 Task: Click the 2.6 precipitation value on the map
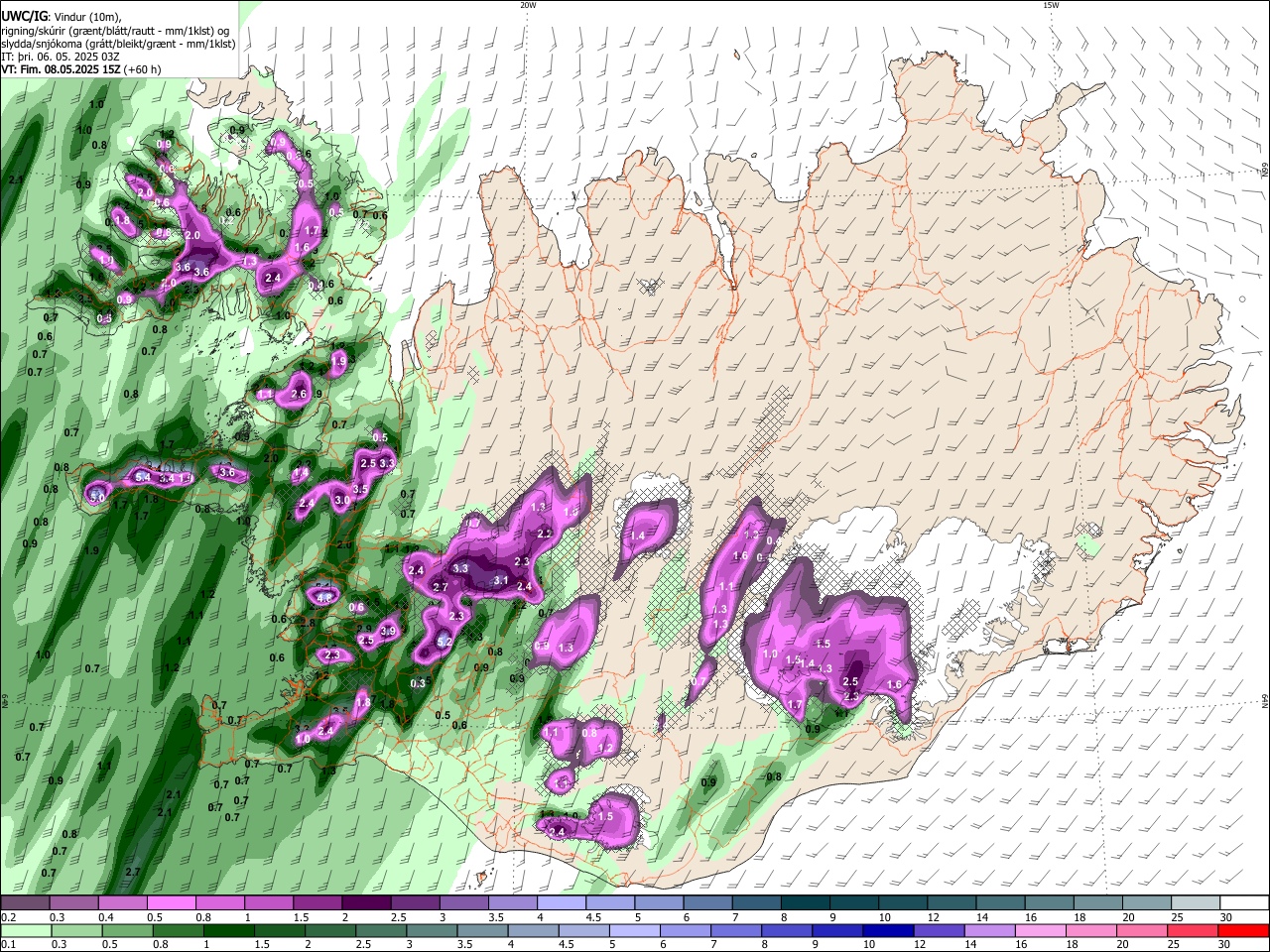click(298, 394)
